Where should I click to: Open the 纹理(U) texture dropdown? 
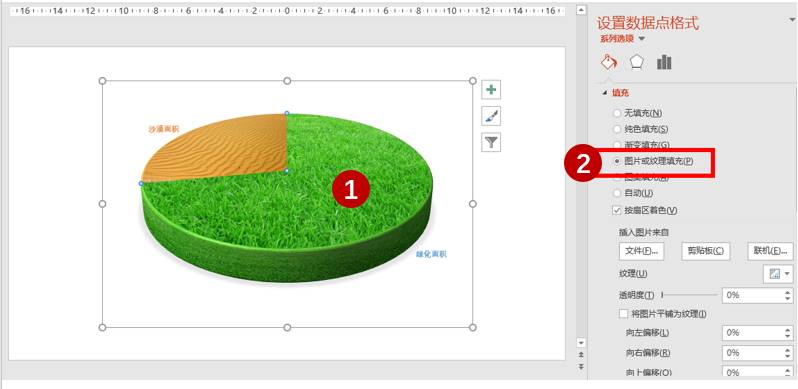click(778, 274)
